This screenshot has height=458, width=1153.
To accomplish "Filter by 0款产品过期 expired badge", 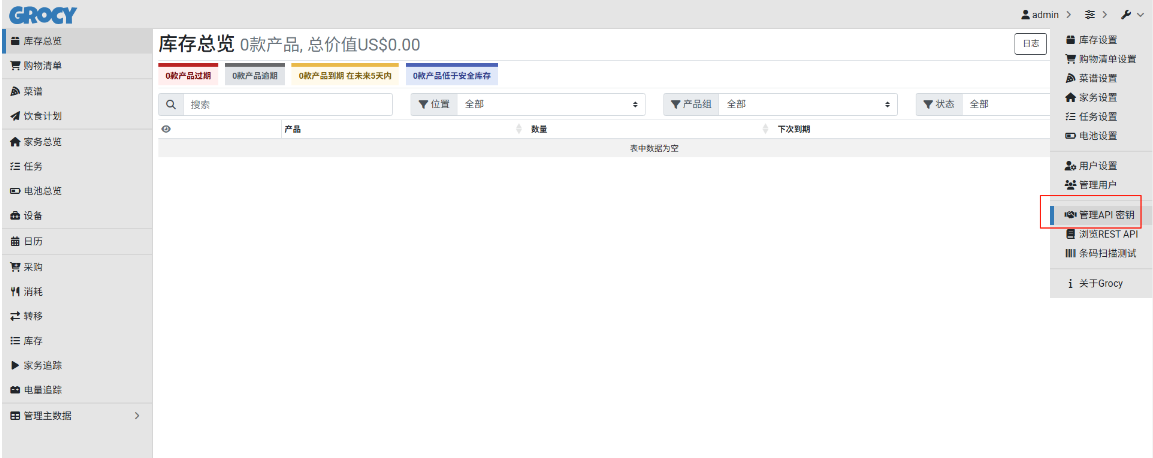I will coord(188,74).
